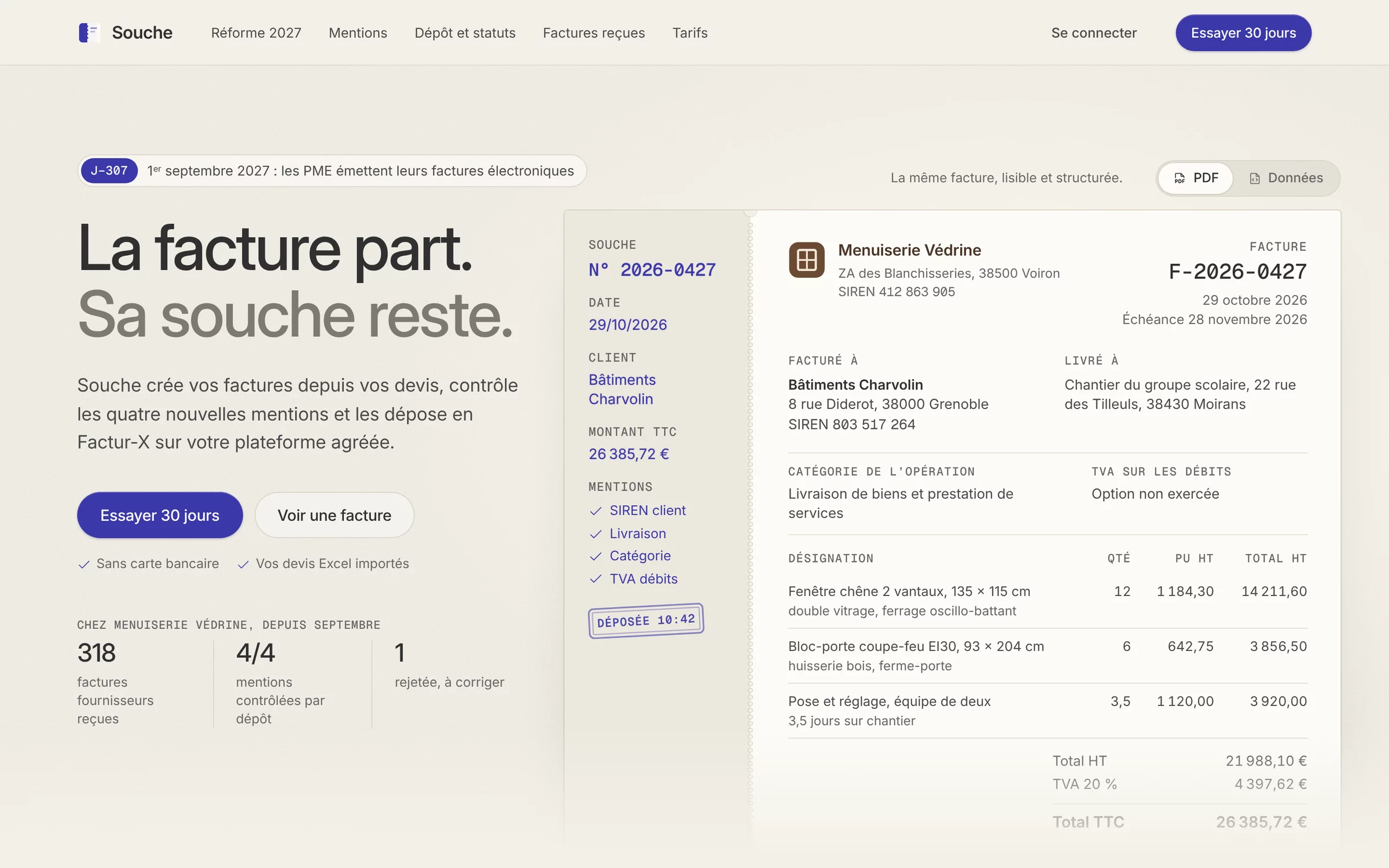The height and width of the screenshot is (868, 1389).
Task: Click Voir une facture button
Action: click(x=335, y=515)
